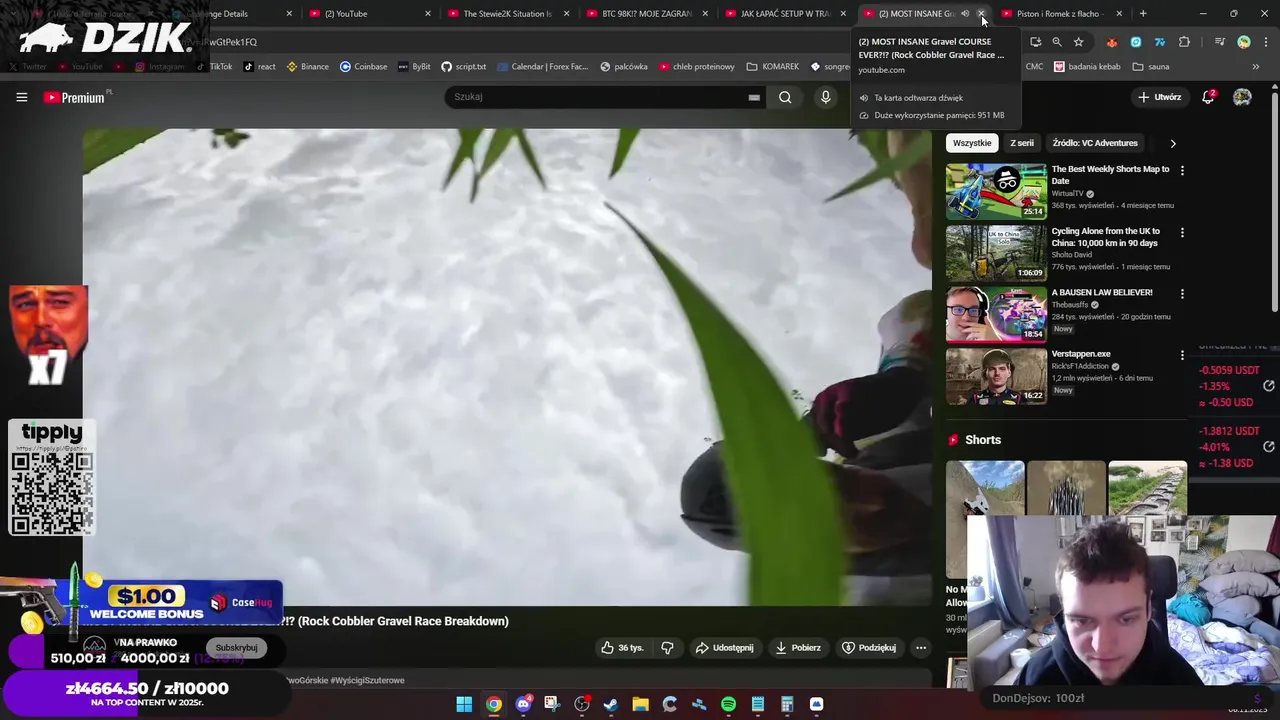
Task: Select the Wszystkie filter chip
Action: tap(972, 143)
